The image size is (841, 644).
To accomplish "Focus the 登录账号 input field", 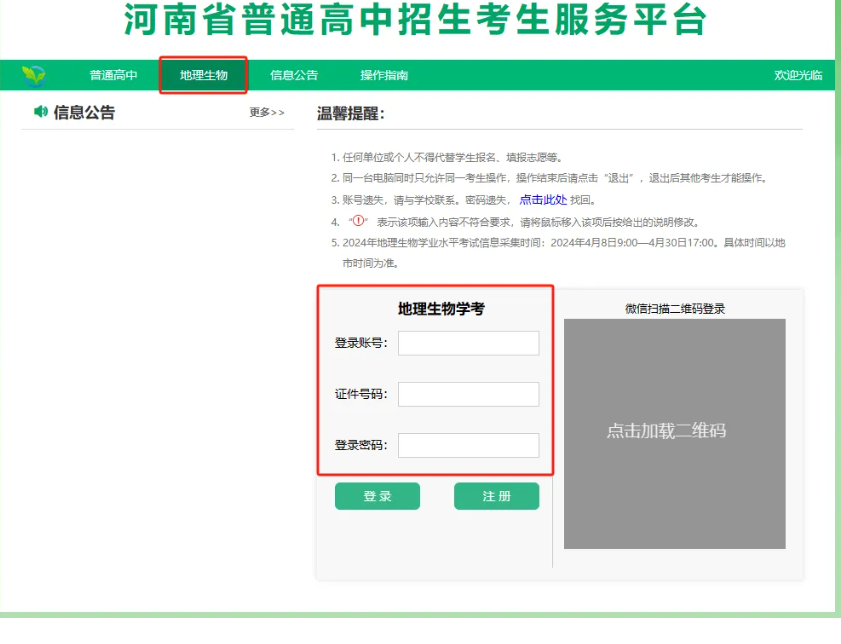I will tap(468, 343).
